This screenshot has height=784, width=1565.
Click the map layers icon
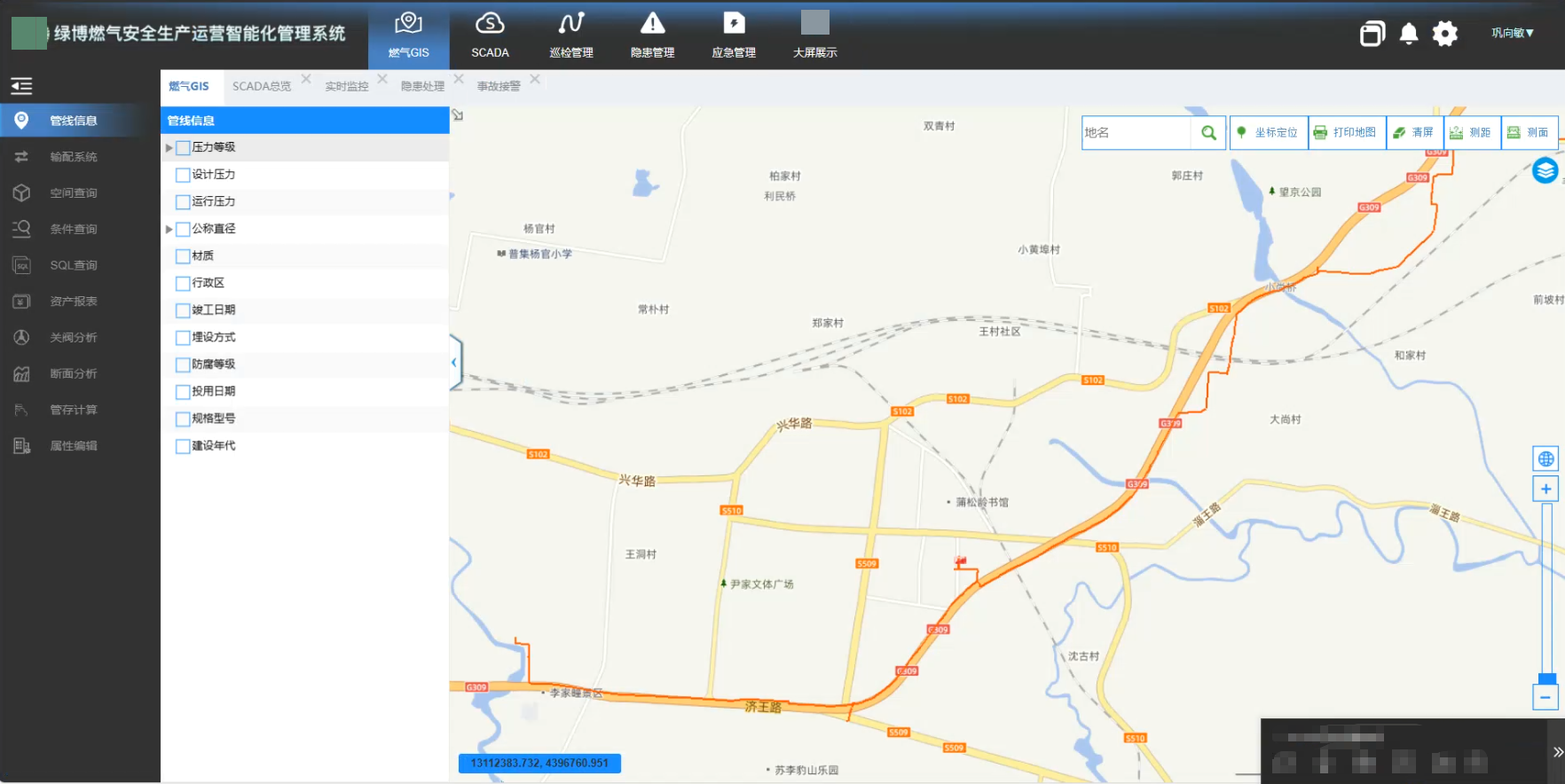click(x=1545, y=170)
